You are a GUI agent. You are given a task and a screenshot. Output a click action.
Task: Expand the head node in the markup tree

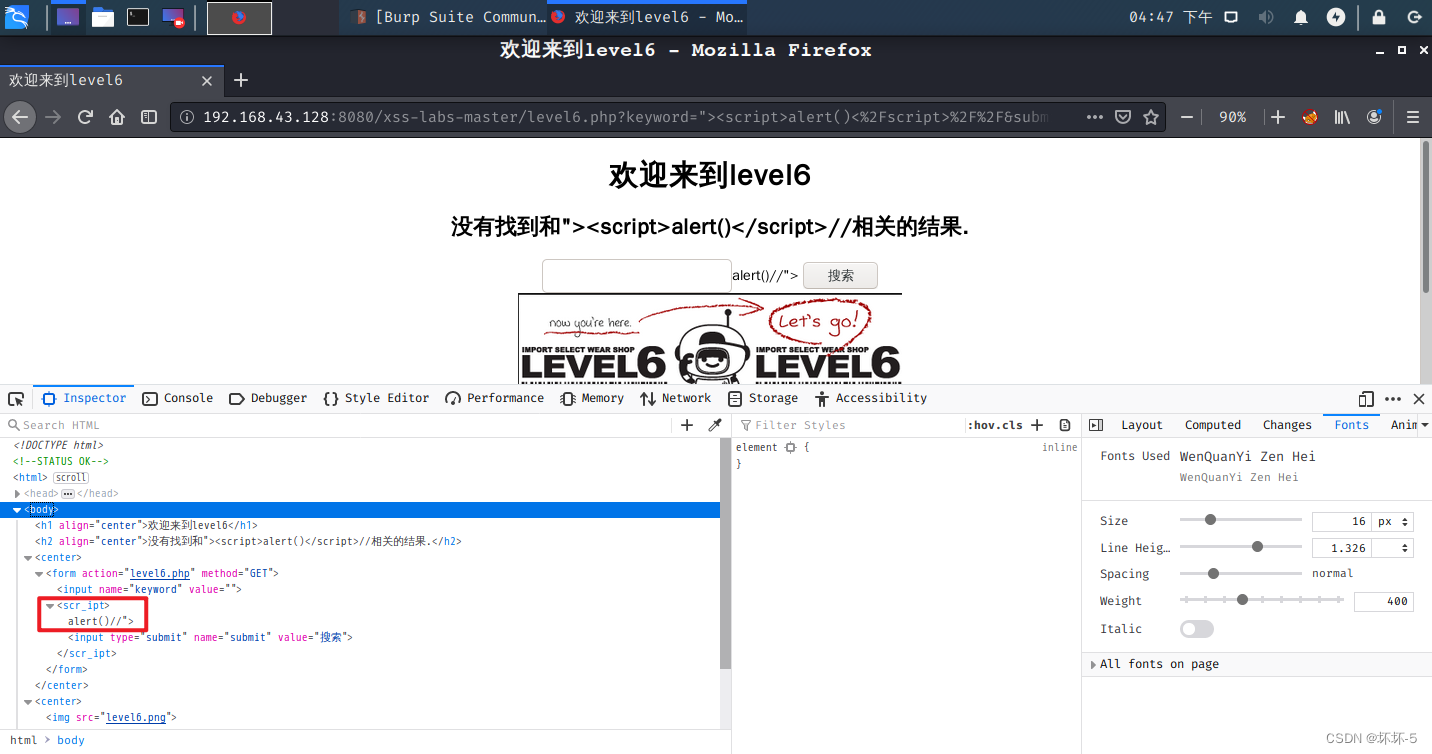[x=18, y=494]
